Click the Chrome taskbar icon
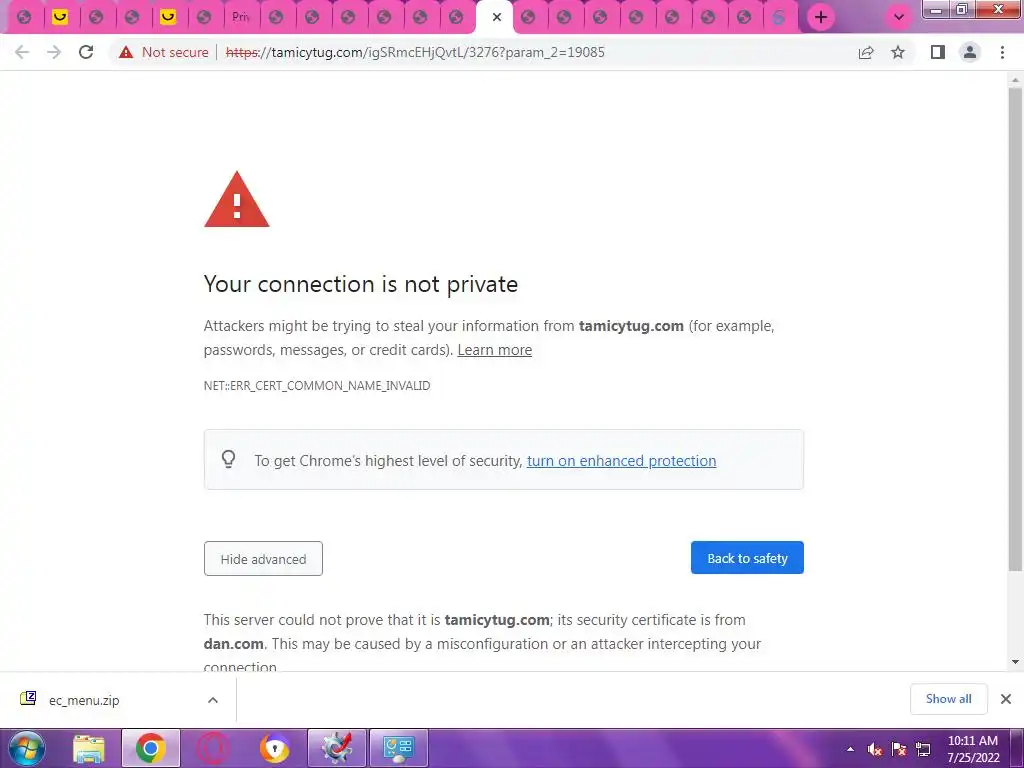This screenshot has width=1024, height=768. (x=151, y=748)
